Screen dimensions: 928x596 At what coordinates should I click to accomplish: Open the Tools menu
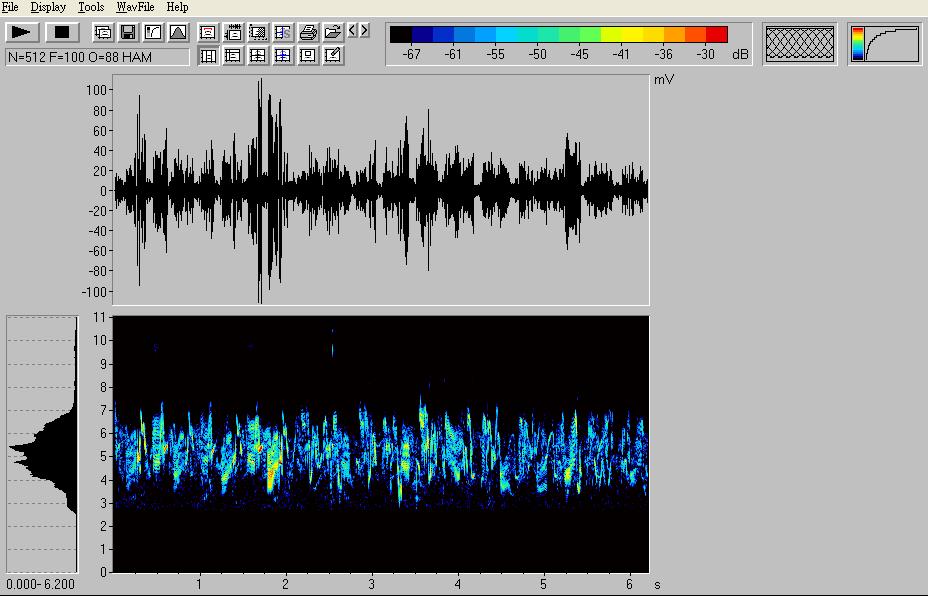91,7
